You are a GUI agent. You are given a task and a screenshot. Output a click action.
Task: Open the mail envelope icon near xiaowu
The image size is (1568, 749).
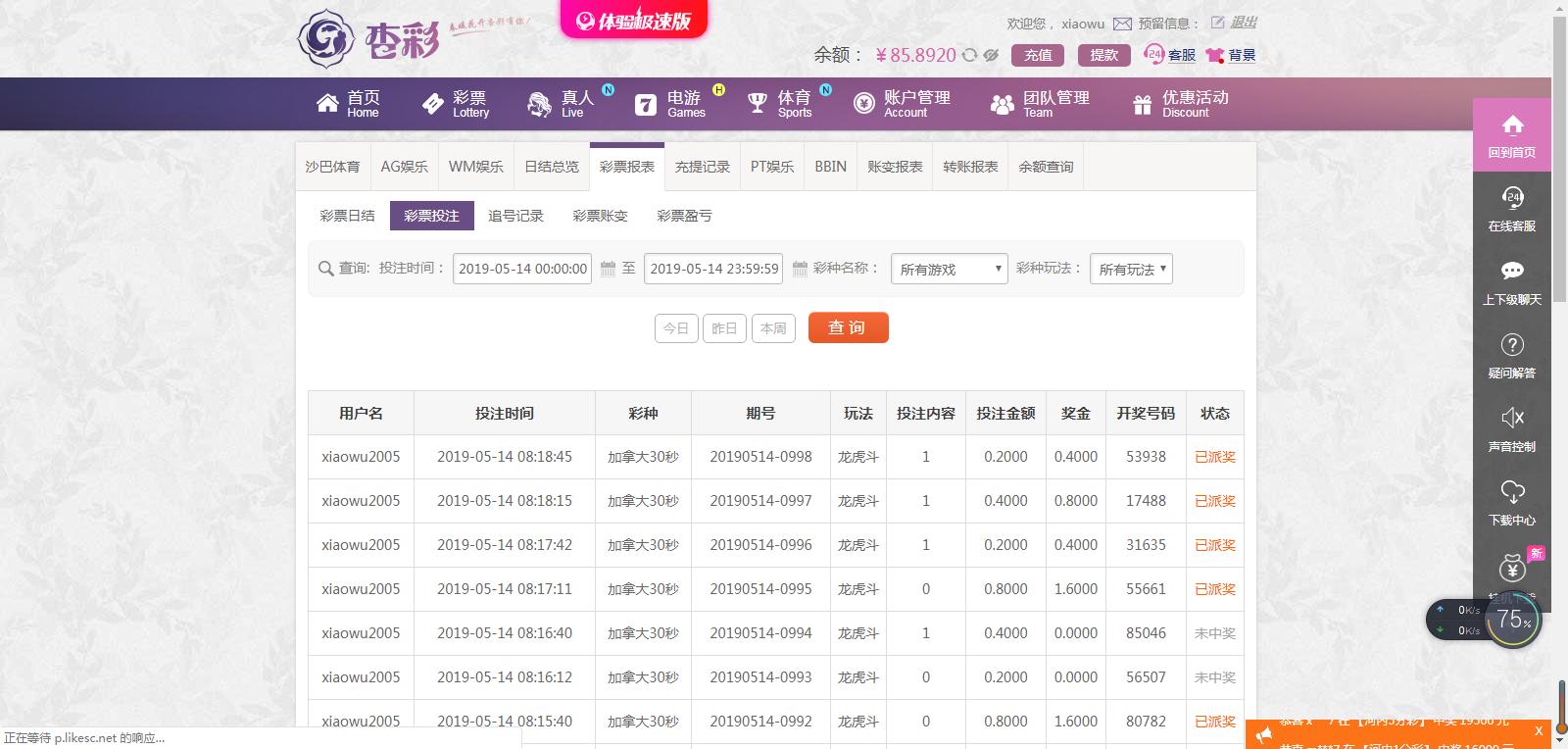coord(1122,24)
